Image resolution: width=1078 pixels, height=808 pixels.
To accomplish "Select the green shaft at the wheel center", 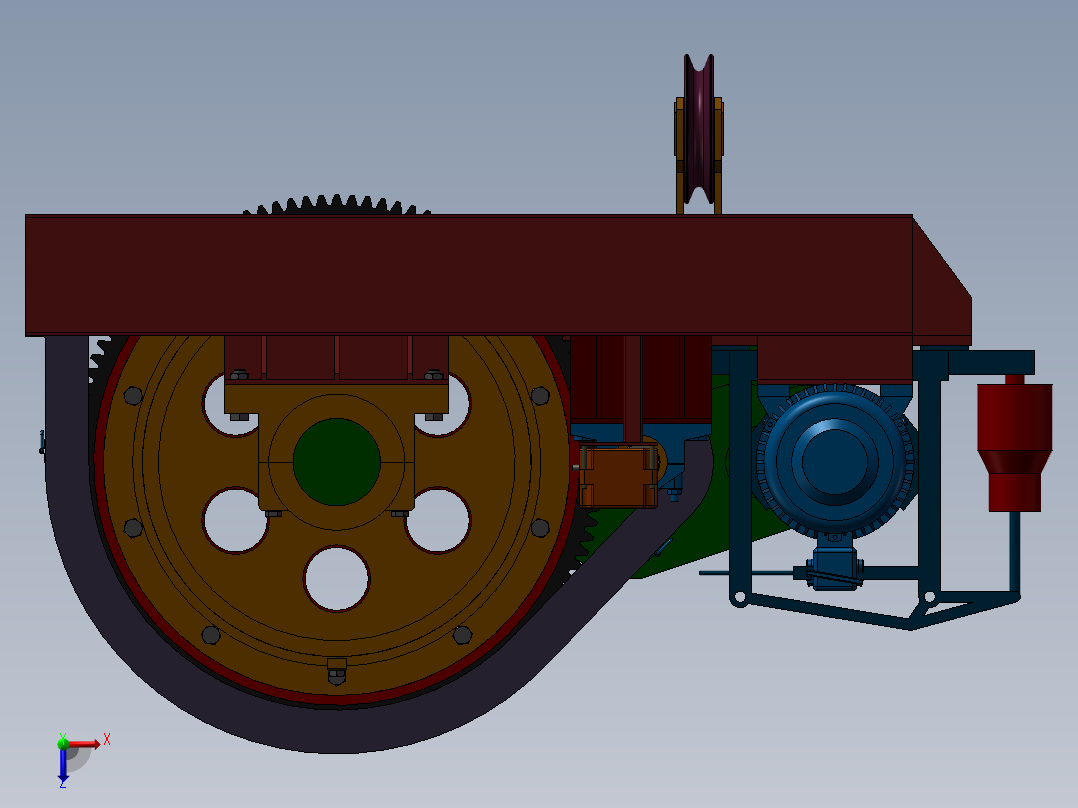I will tap(336, 462).
